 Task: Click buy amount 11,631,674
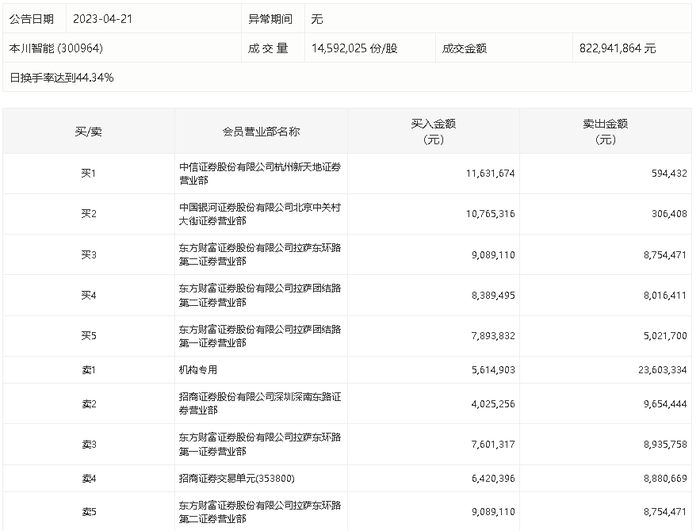(490, 173)
